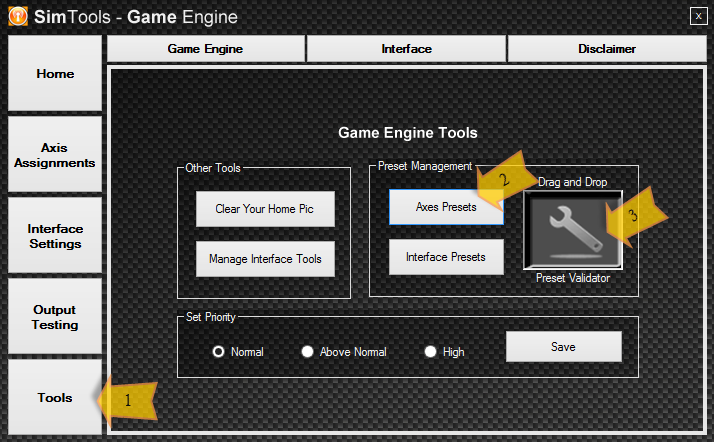The width and height of the screenshot is (714, 442).
Task: Click the SimTools orange logo icon
Action: 18,16
